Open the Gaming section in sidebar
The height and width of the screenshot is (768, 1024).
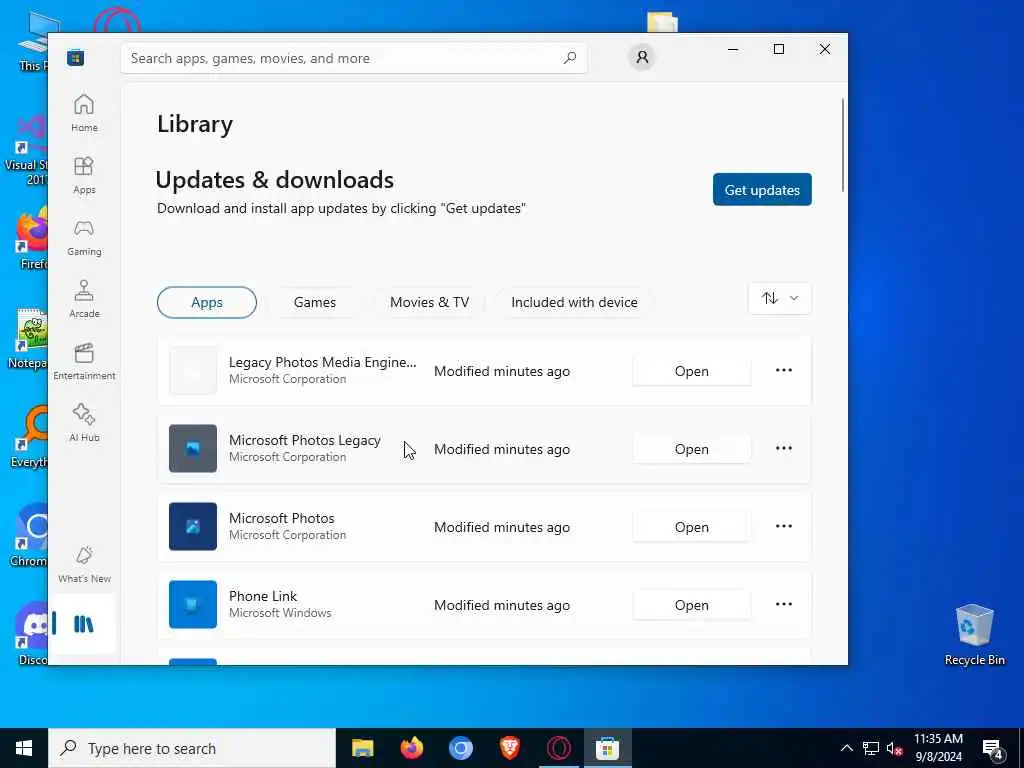coord(84,237)
